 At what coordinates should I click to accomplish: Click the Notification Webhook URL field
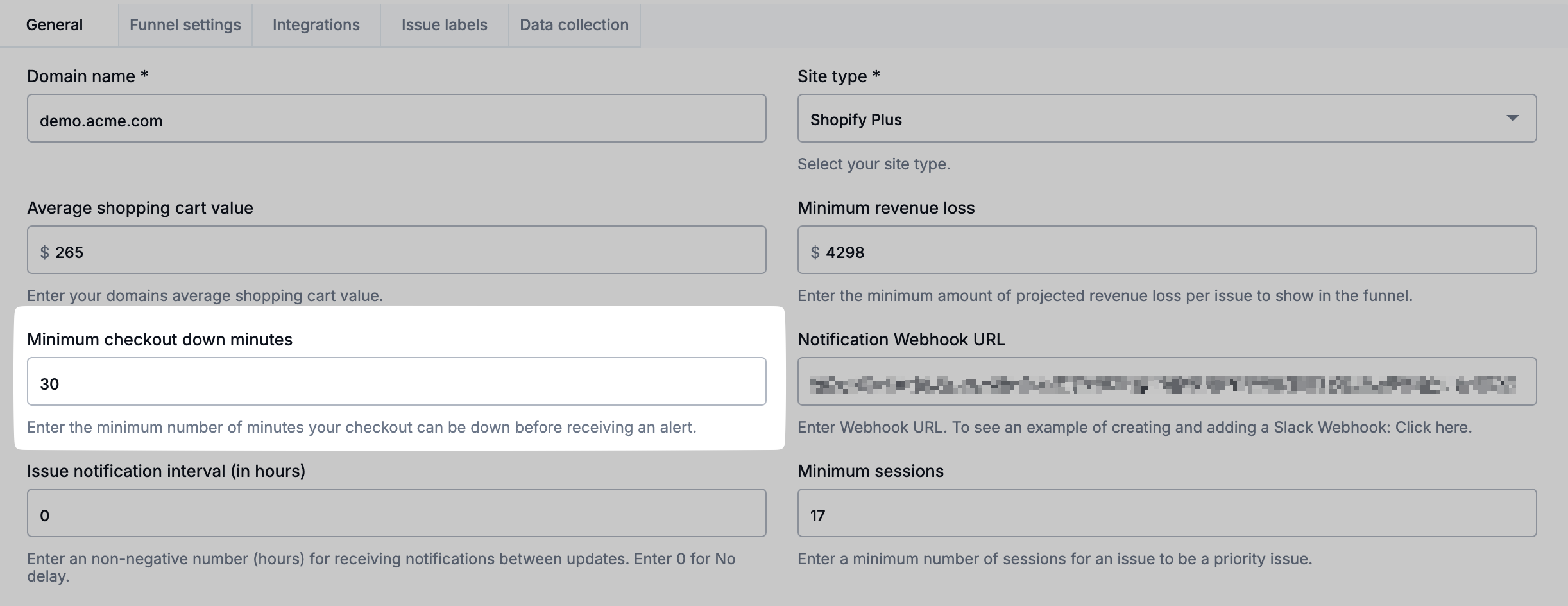[x=1166, y=382]
